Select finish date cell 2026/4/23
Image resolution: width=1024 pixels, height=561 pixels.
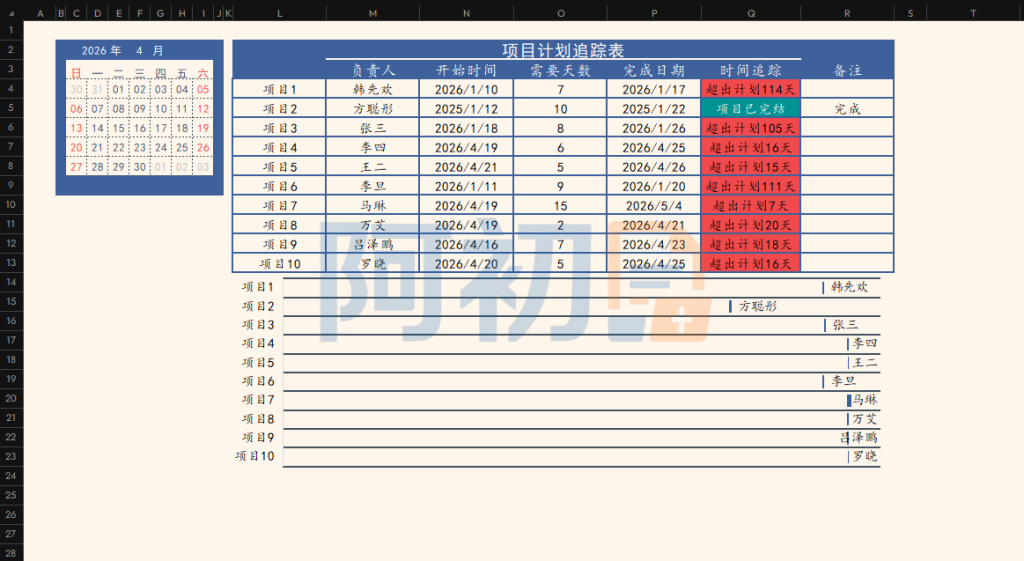(x=654, y=245)
